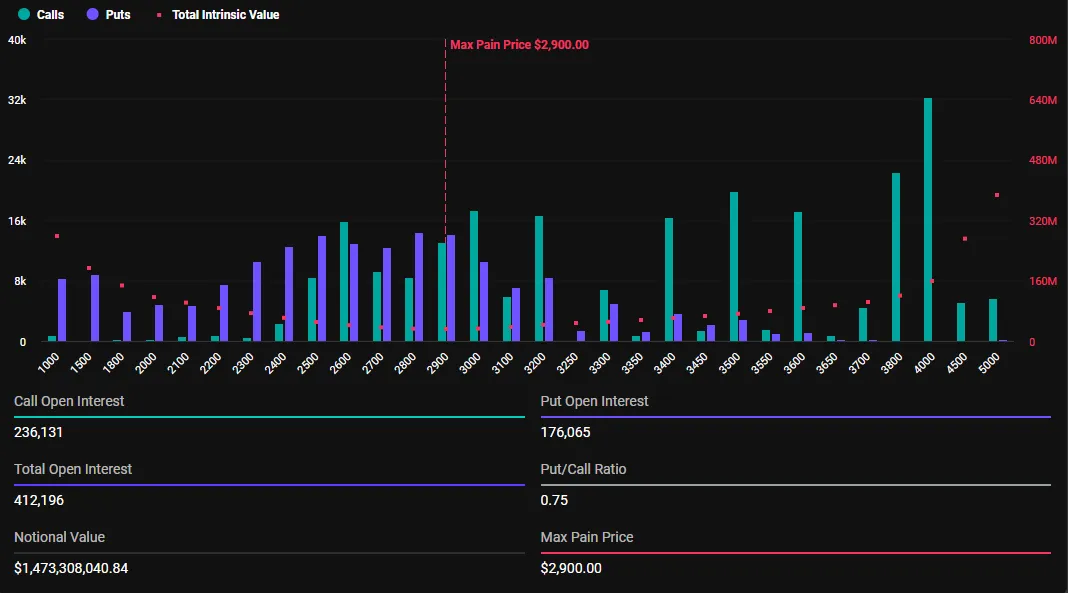Select the tallest call bar at 4000 strike
The width and height of the screenshot is (1068, 593).
click(928, 219)
